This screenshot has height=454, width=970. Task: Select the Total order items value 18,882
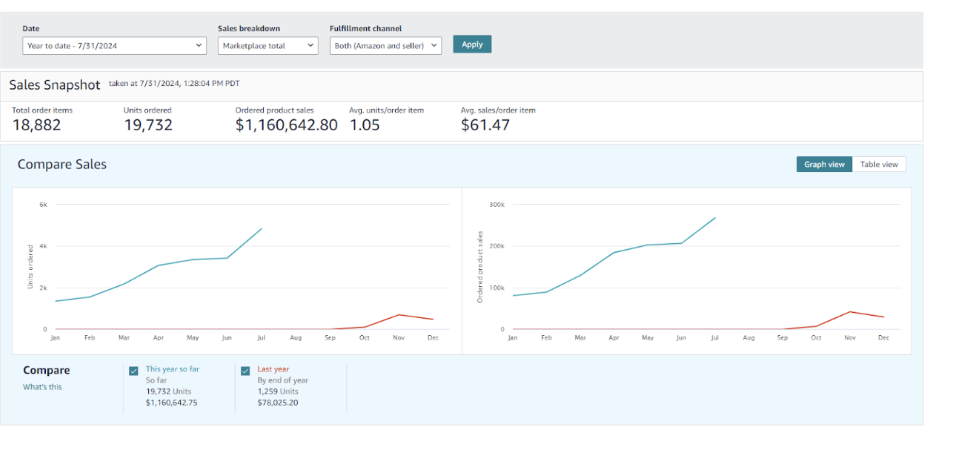pos(37,125)
